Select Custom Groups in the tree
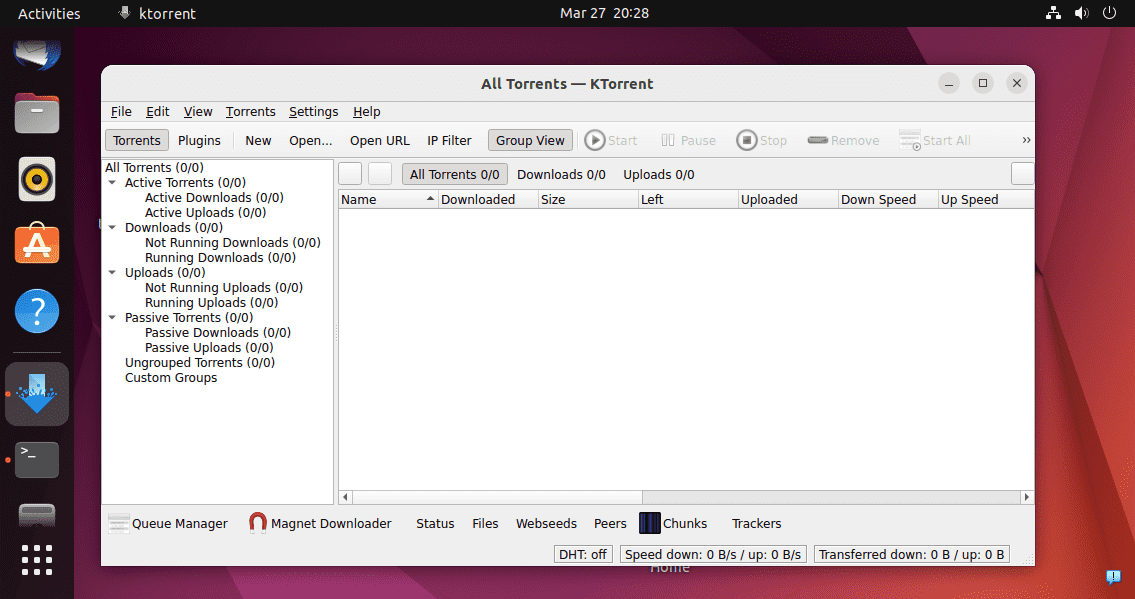This screenshot has height=599, width=1135. (x=171, y=378)
